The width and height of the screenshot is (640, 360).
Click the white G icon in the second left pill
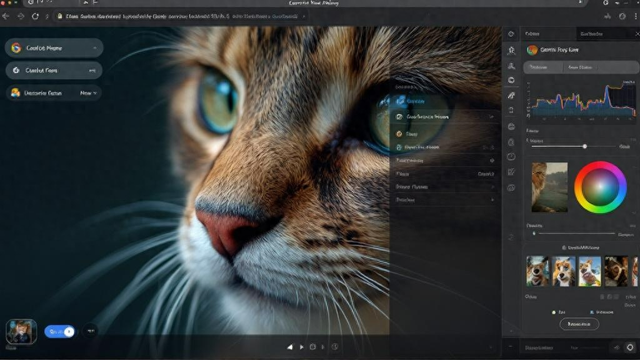(x=16, y=70)
